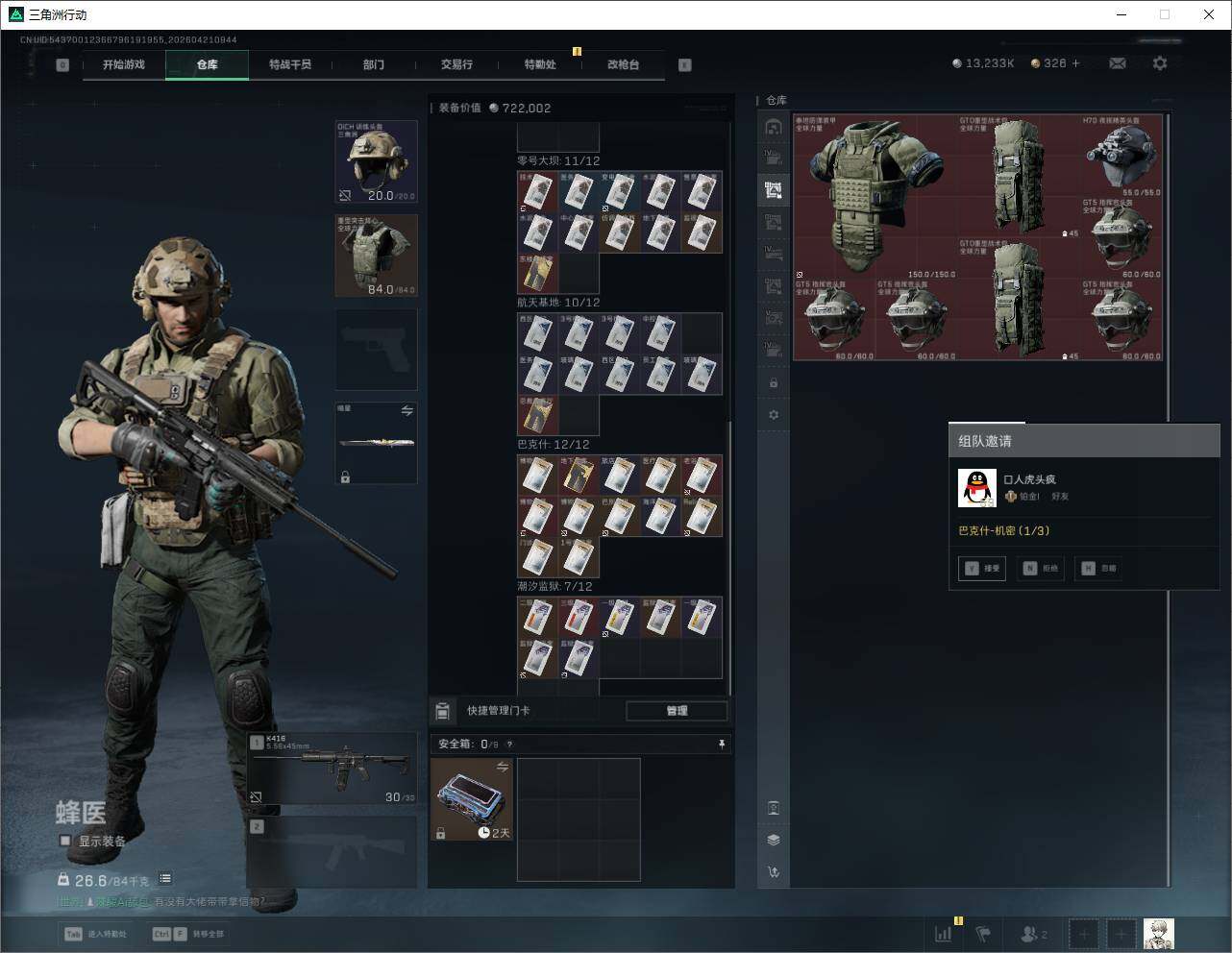Ignore the team invite with 忽略
Viewport: 1232px width, 953px height.
coord(1098,568)
